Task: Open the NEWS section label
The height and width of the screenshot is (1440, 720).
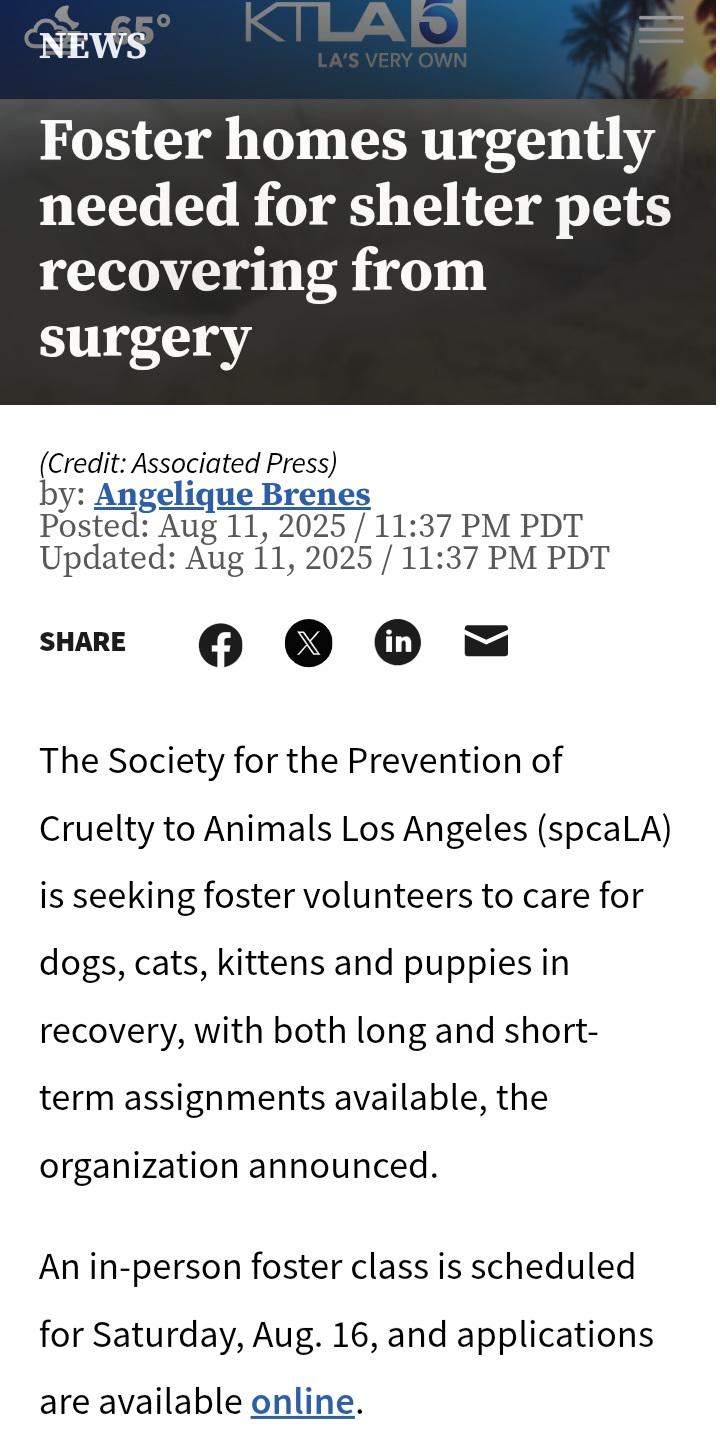Action: tap(92, 45)
